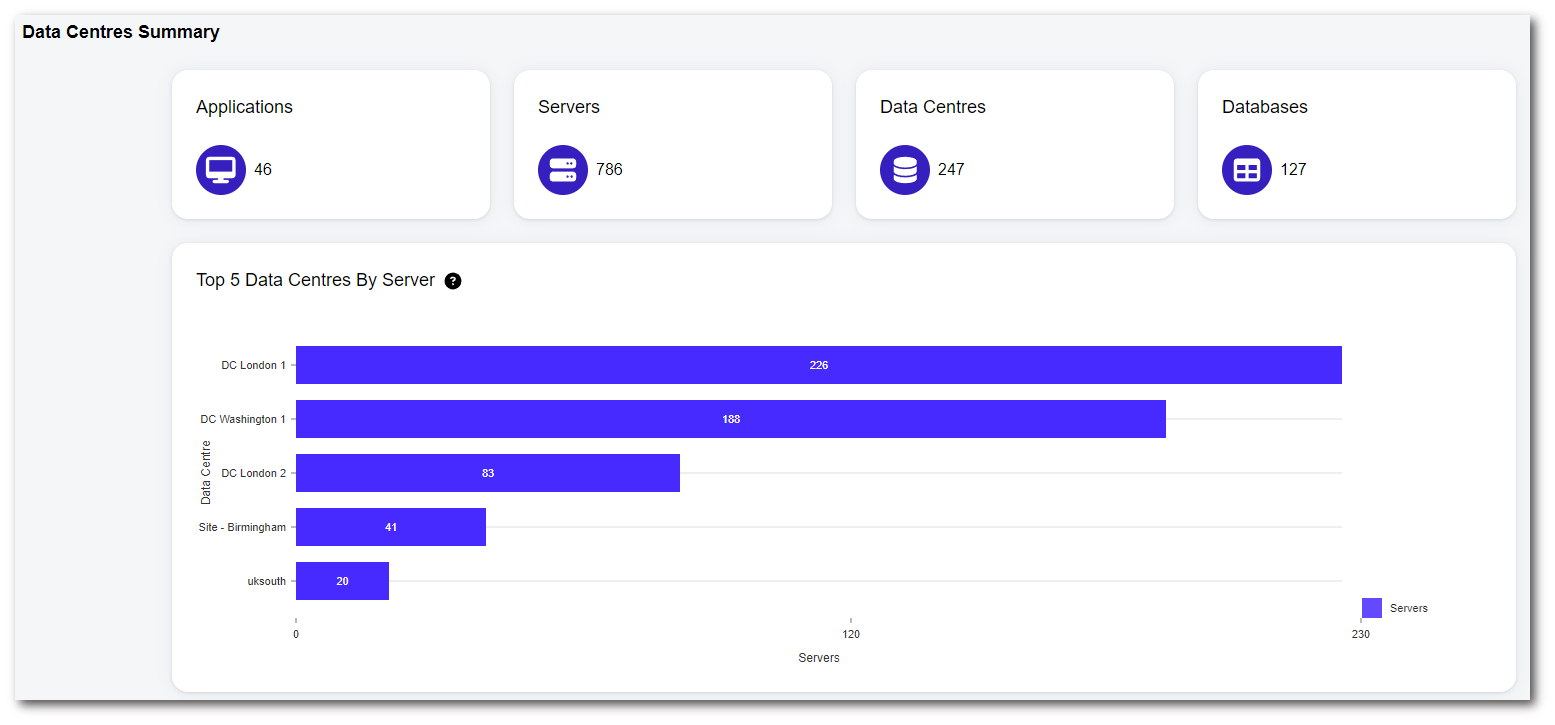Click the 247 data centres count
1555x725 pixels.
pyautogui.click(x=951, y=170)
